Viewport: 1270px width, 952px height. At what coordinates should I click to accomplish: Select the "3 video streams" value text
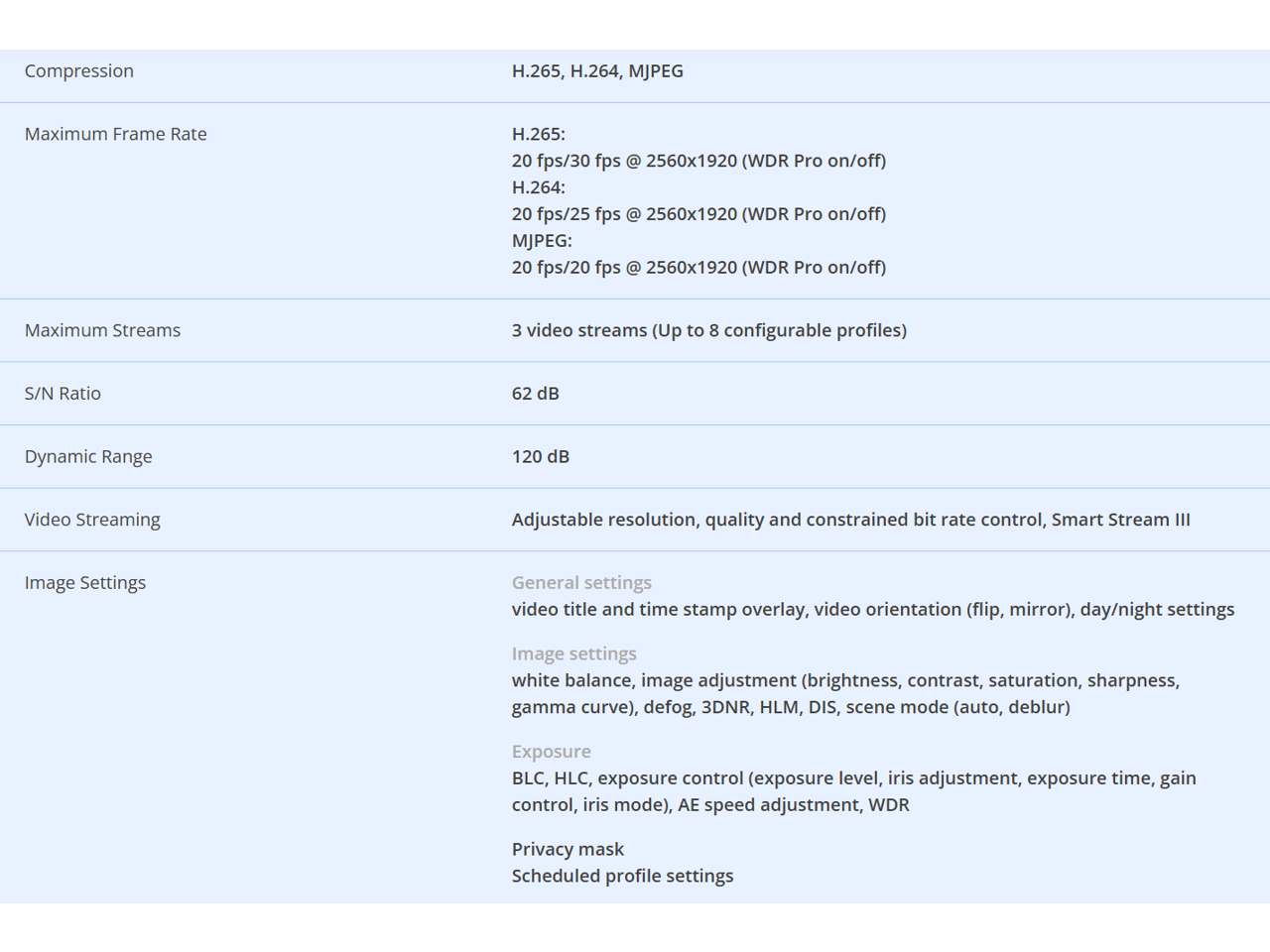[708, 331]
